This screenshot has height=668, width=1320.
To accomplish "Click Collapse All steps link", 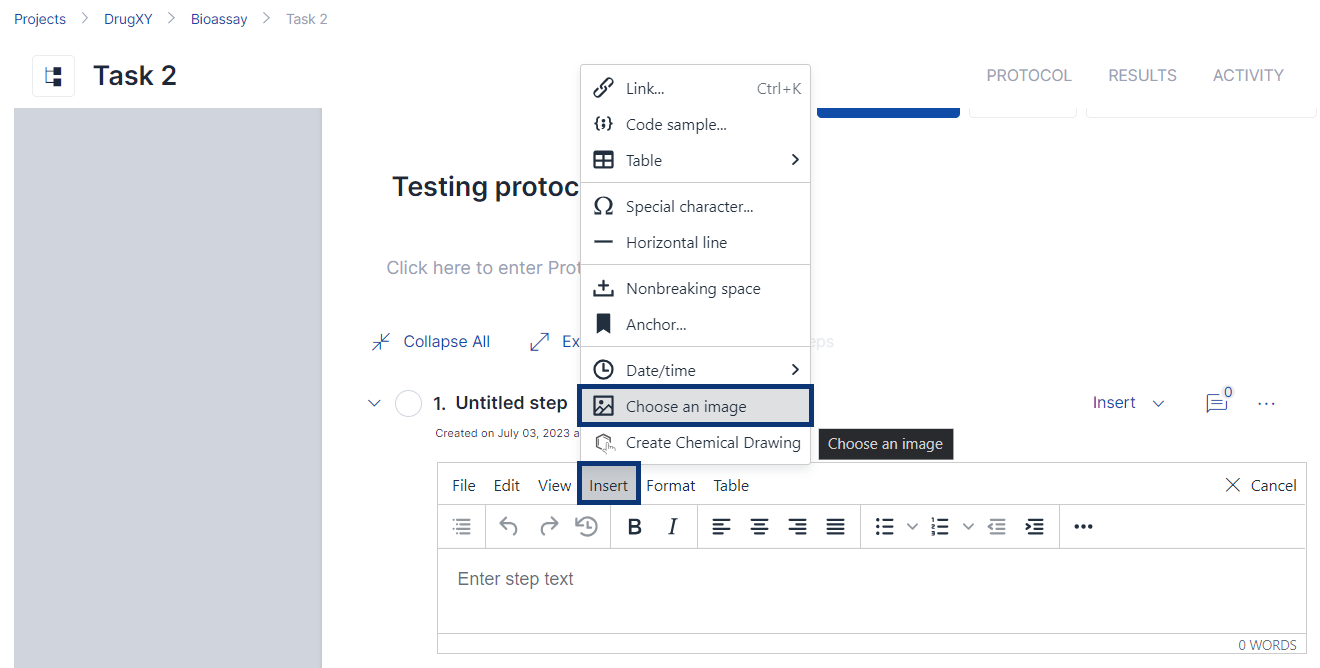I will (x=432, y=342).
